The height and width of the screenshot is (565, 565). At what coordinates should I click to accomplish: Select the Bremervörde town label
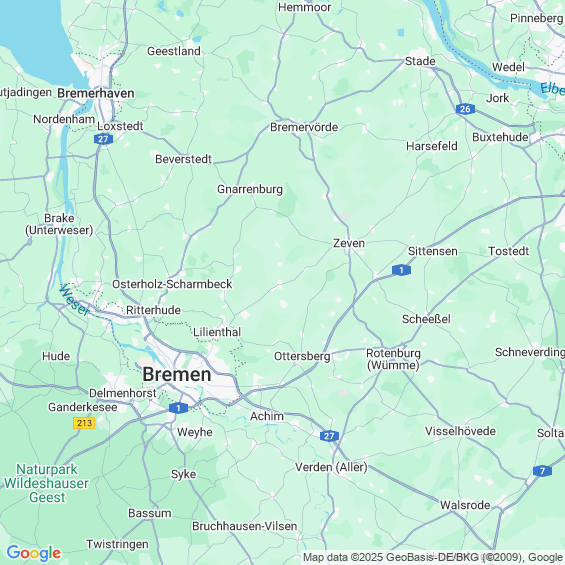304,127
